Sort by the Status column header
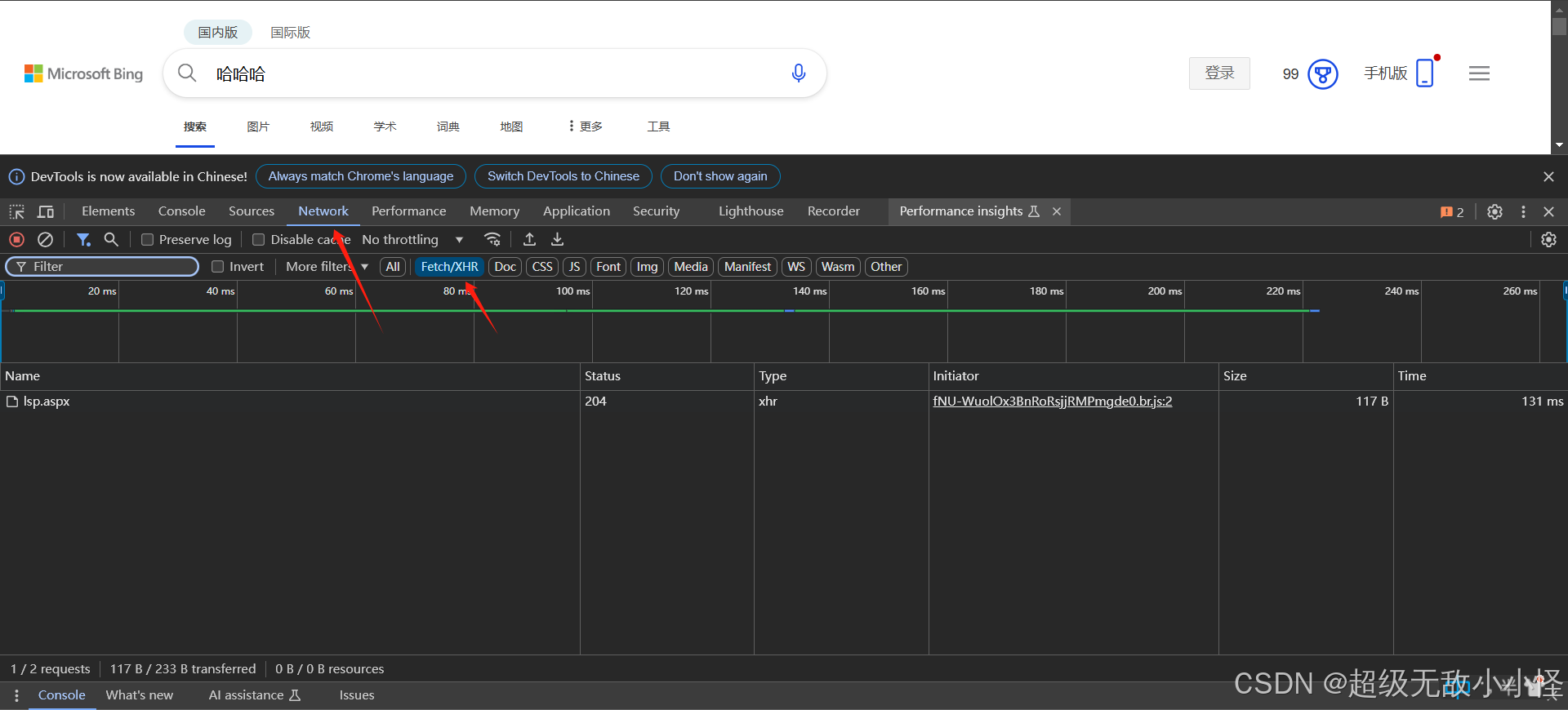This screenshot has width=1568, height=710. 666,376
